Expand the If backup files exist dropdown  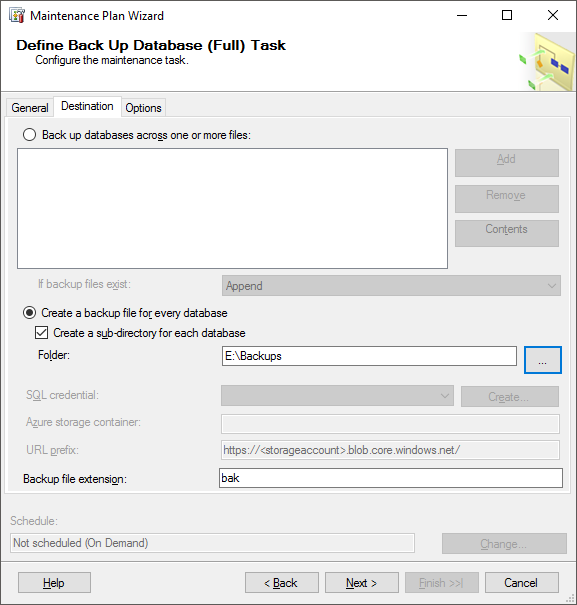391,286
